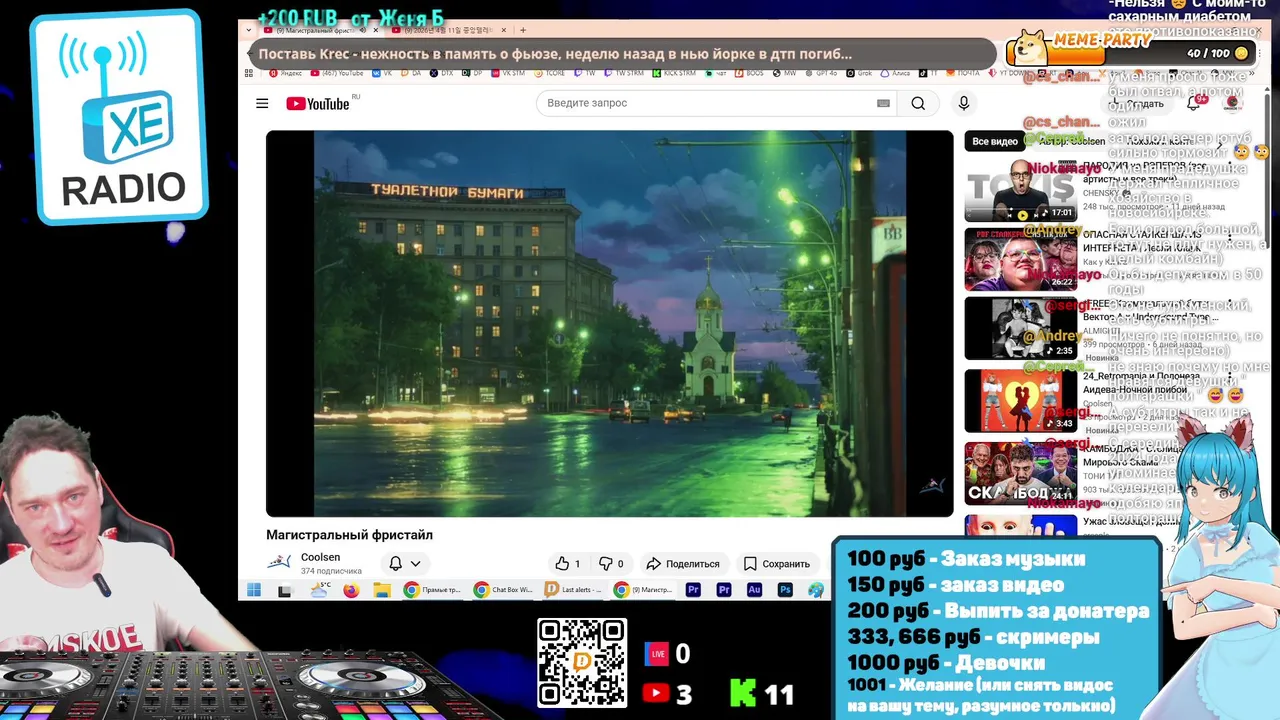Viewport: 1280px width, 720px height.
Task: Open the 3:43 Retromania video thumbnail
Action: [1020, 401]
